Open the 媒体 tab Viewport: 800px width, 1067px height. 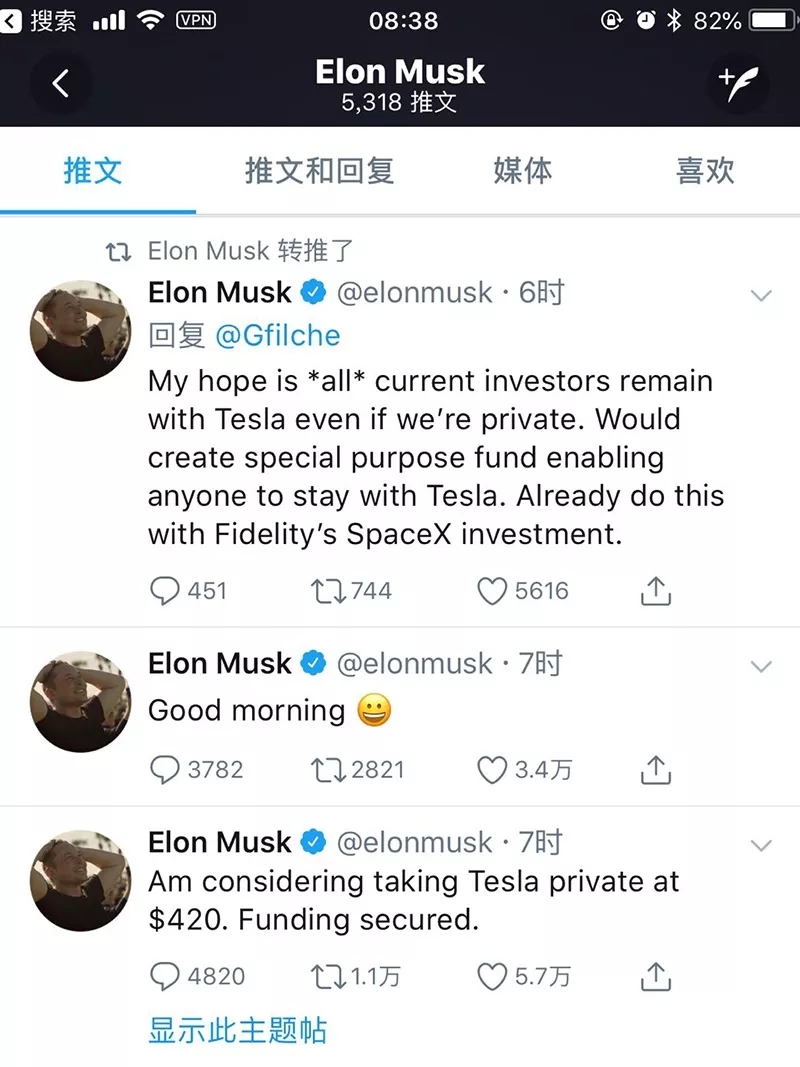522,171
